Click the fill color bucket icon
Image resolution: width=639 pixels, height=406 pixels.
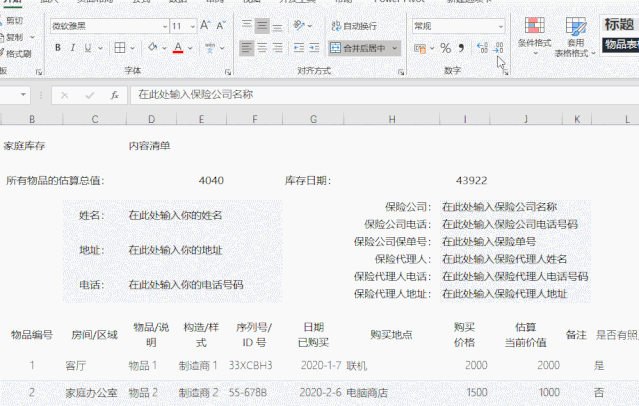(x=151, y=47)
